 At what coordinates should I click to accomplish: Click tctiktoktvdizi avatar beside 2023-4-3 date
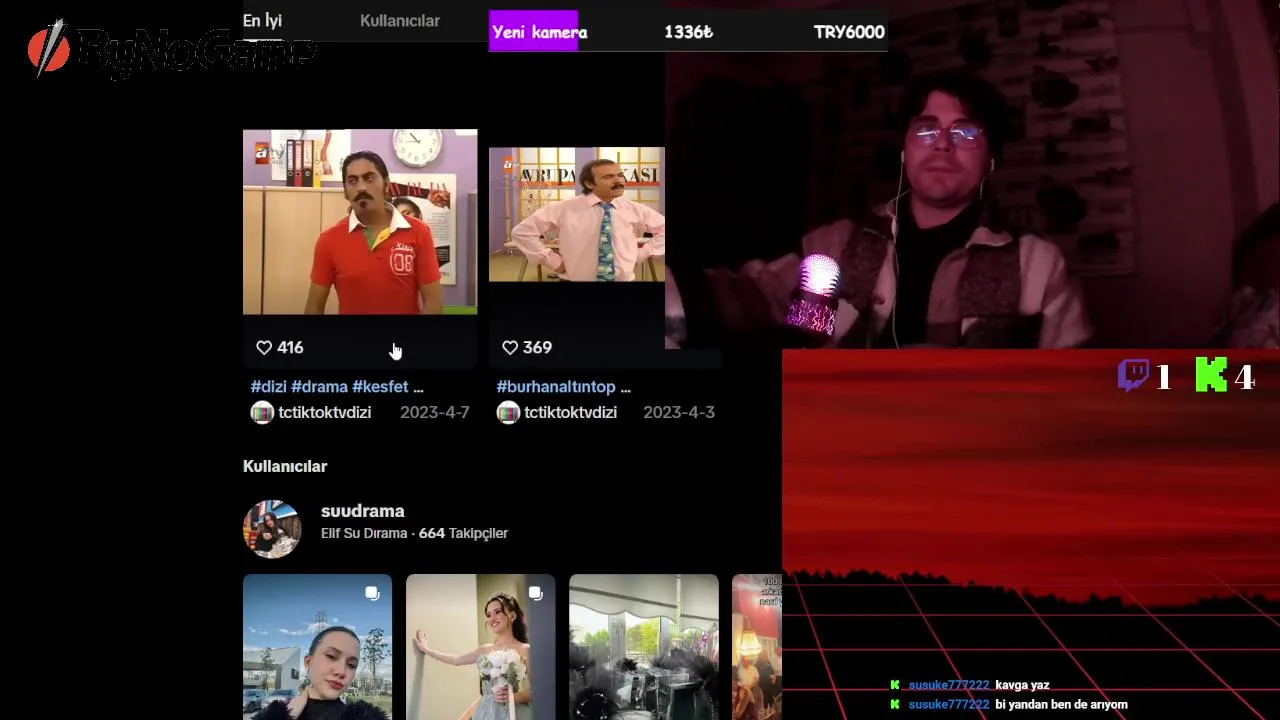coord(508,412)
